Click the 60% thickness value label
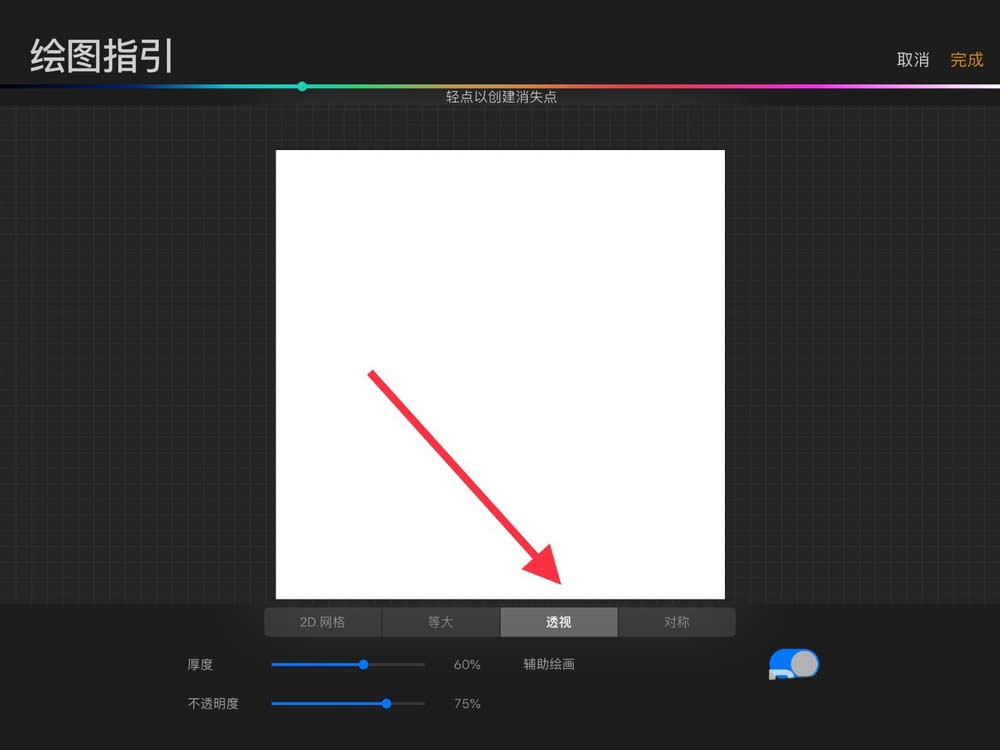1000x750 pixels. tap(467, 664)
